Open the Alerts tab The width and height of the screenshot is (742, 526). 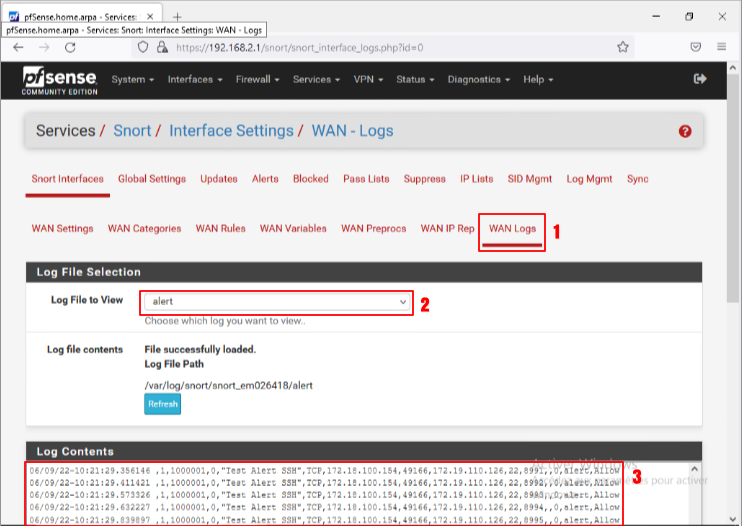(265, 179)
